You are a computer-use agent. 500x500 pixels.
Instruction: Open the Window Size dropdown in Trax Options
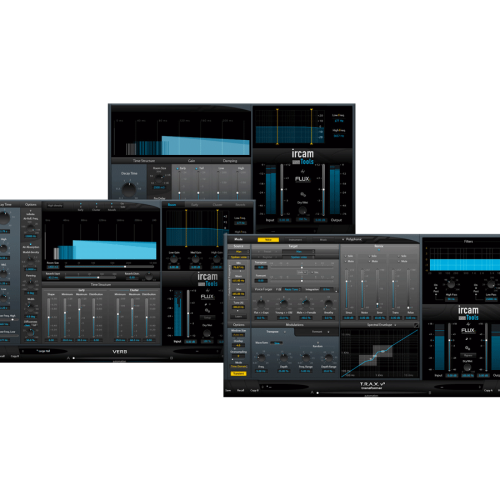(x=238, y=335)
